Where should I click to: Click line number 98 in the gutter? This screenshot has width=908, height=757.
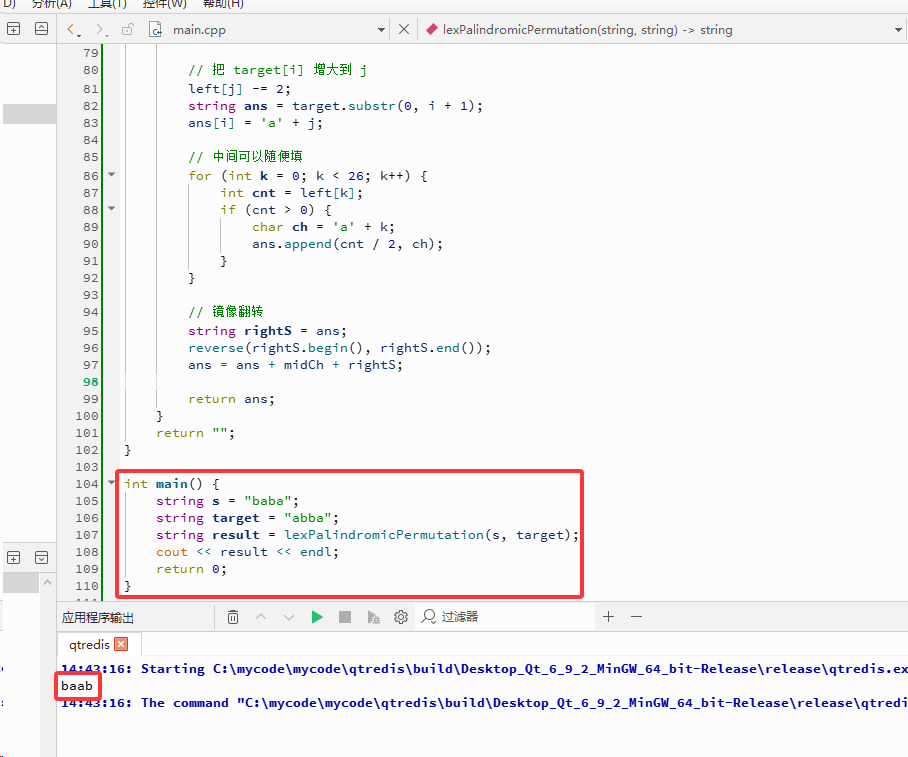click(x=91, y=382)
